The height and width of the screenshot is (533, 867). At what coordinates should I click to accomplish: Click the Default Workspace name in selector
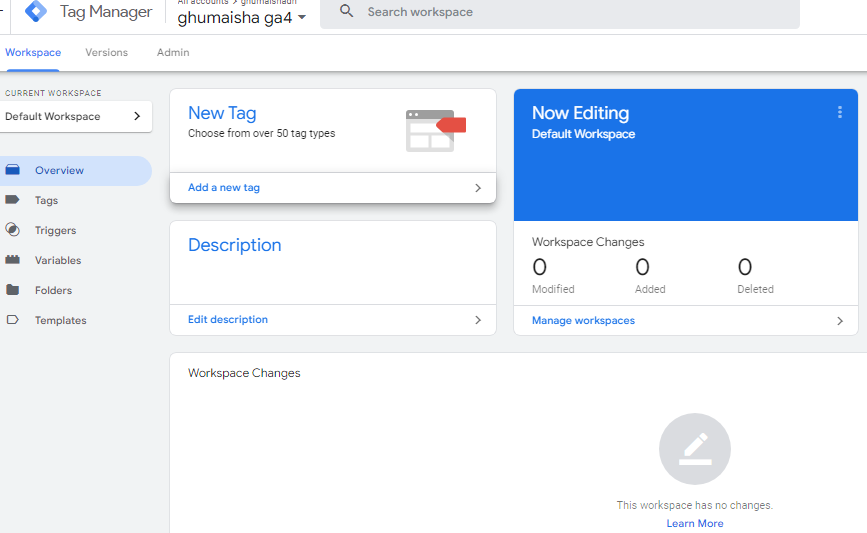click(x=53, y=117)
